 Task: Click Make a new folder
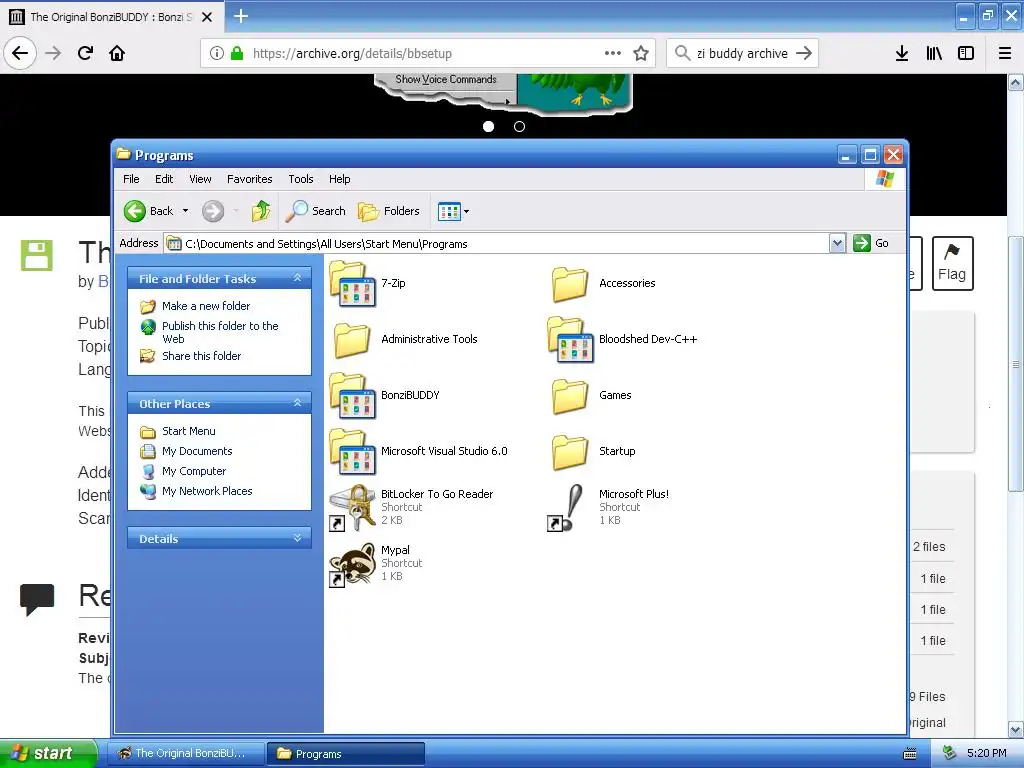coord(206,306)
